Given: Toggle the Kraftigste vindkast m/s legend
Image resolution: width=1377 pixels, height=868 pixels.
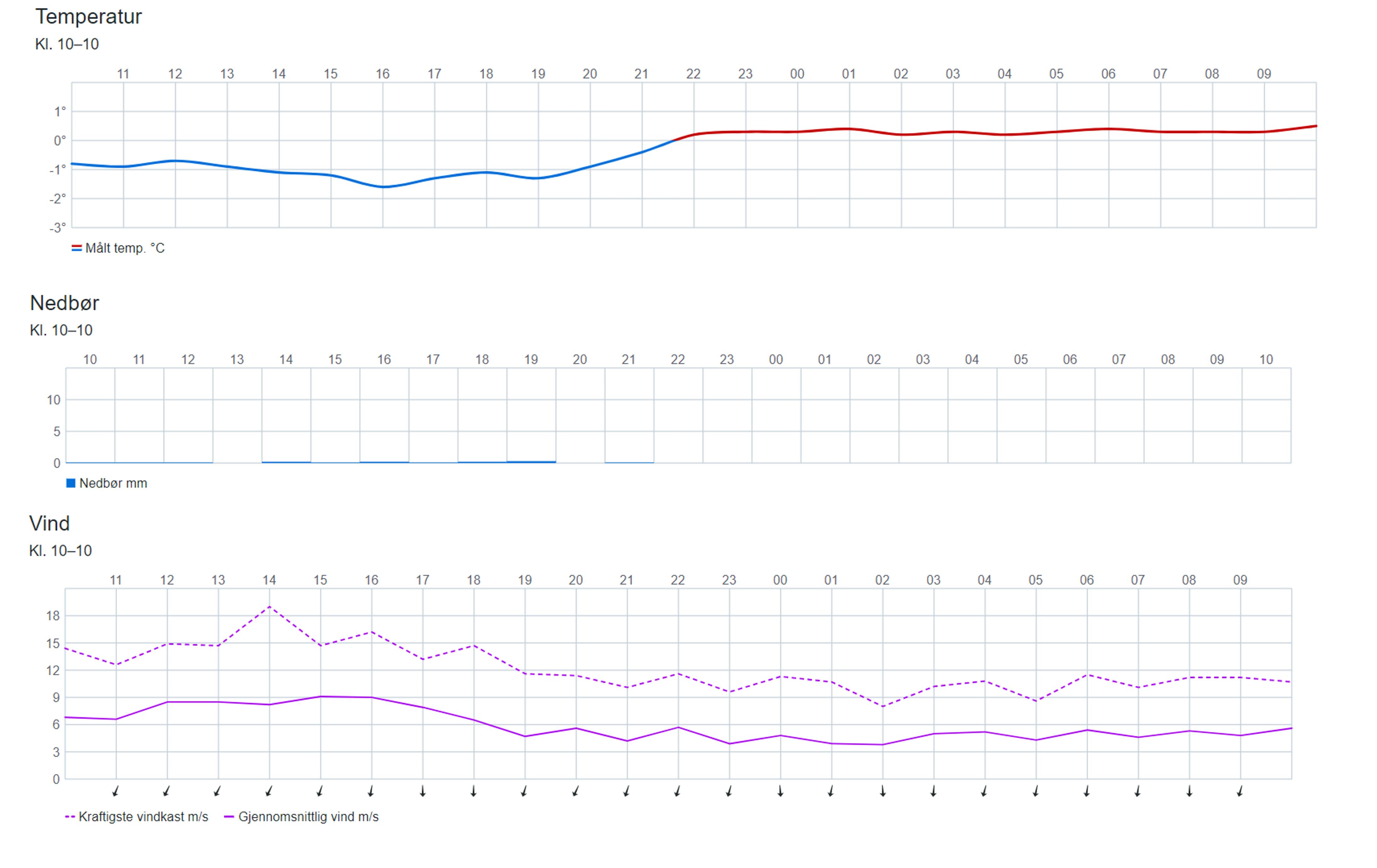Looking at the screenshot, I should (143, 817).
